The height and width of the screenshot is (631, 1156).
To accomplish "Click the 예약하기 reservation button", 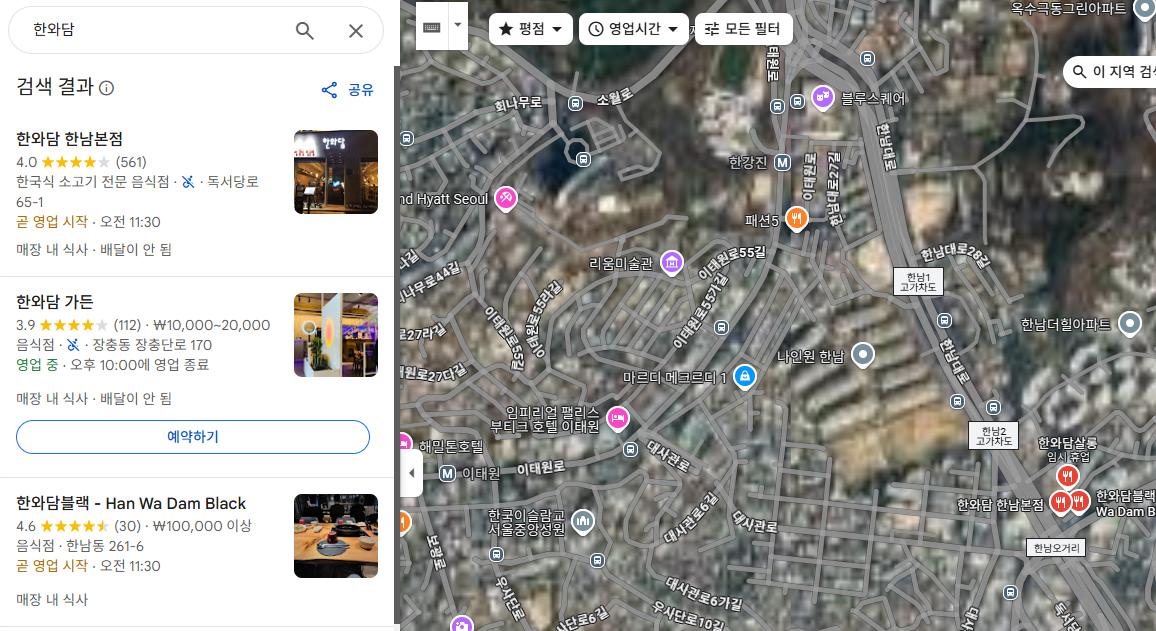I will [x=192, y=436].
